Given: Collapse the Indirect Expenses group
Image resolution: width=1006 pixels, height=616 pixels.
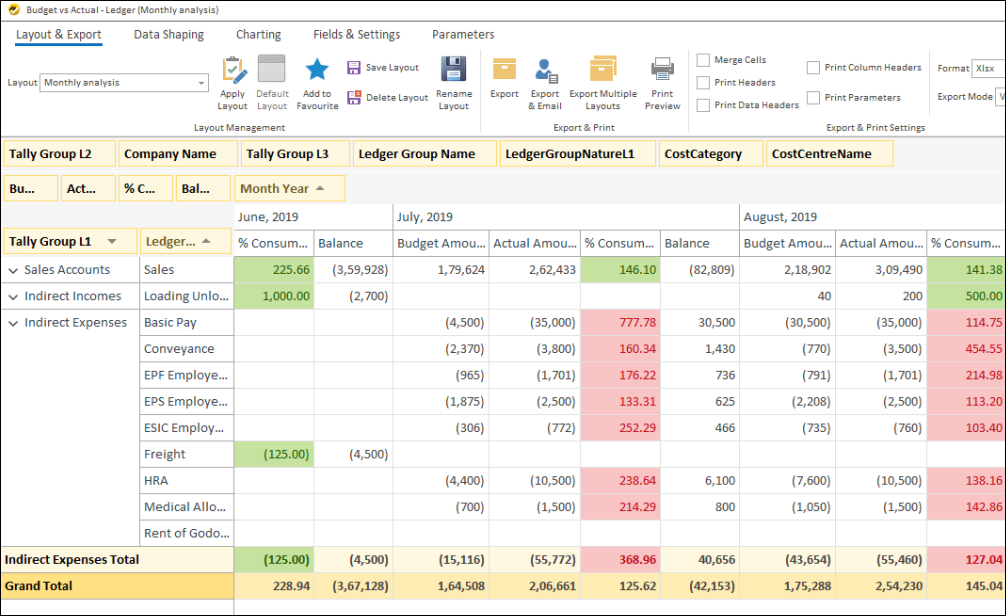Looking at the screenshot, I should [x=13, y=323].
